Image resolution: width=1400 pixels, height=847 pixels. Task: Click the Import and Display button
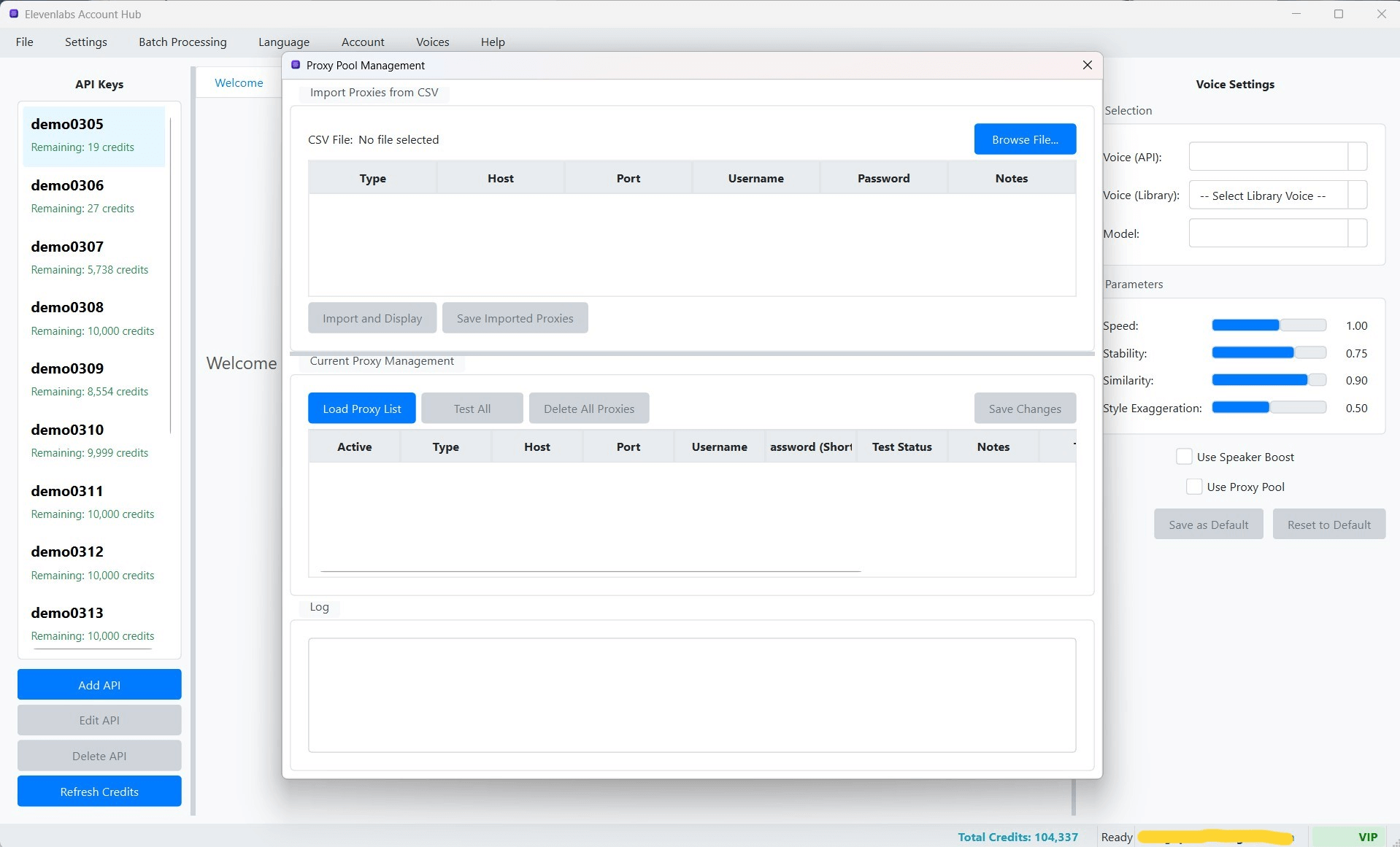click(x=372, y=318)
